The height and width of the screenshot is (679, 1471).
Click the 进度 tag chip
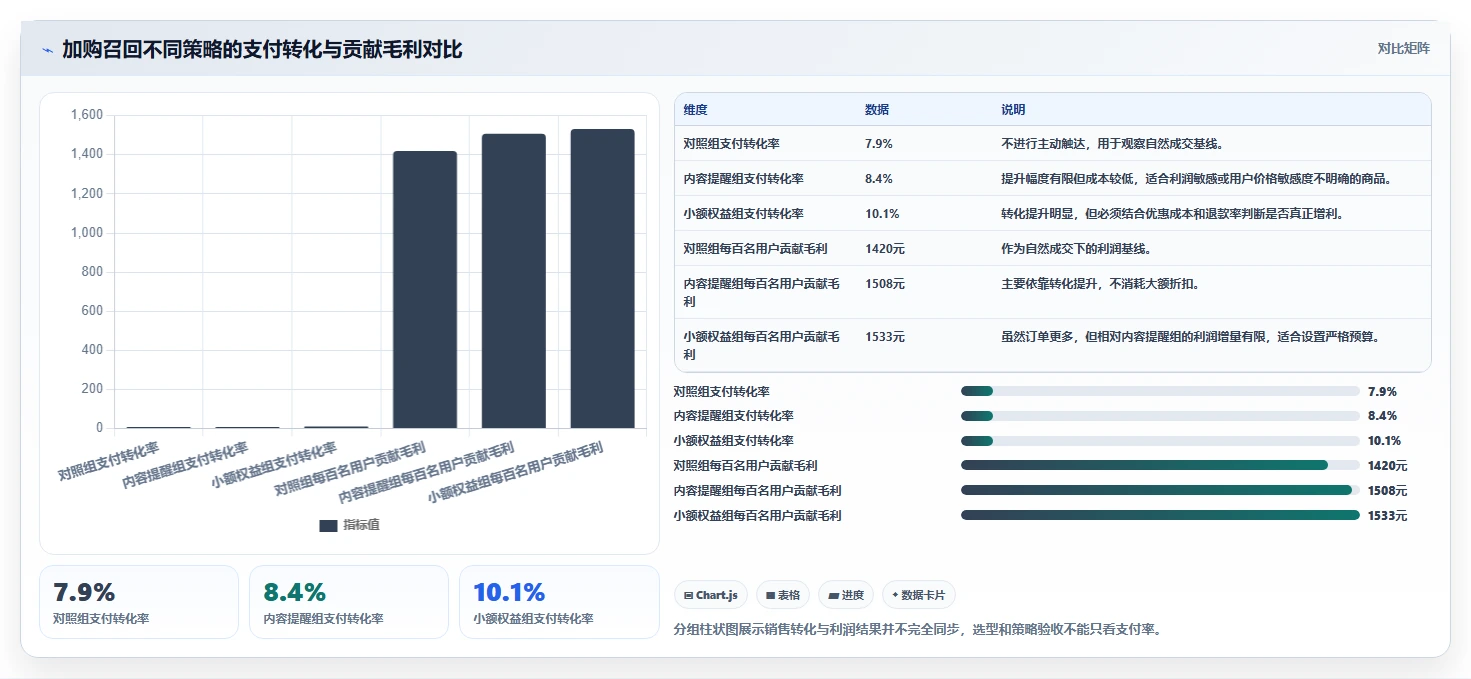[x=846, y=595]
